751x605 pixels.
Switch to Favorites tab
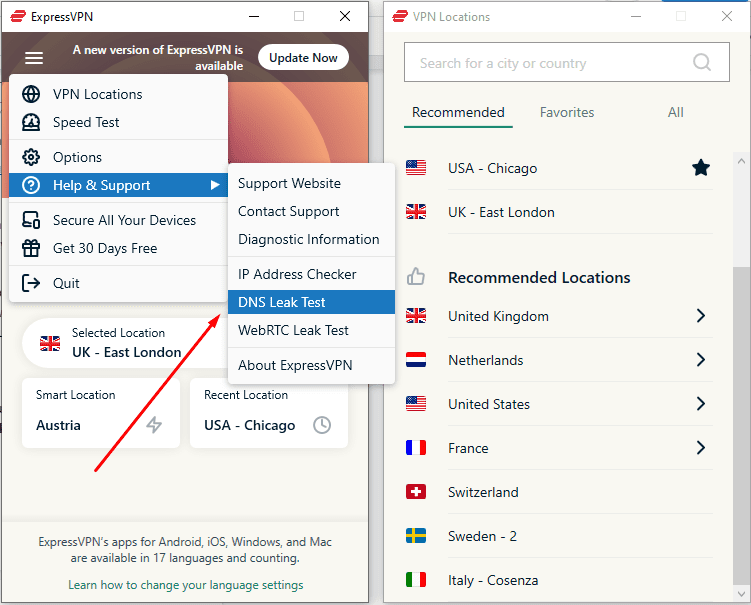[567, 113]
